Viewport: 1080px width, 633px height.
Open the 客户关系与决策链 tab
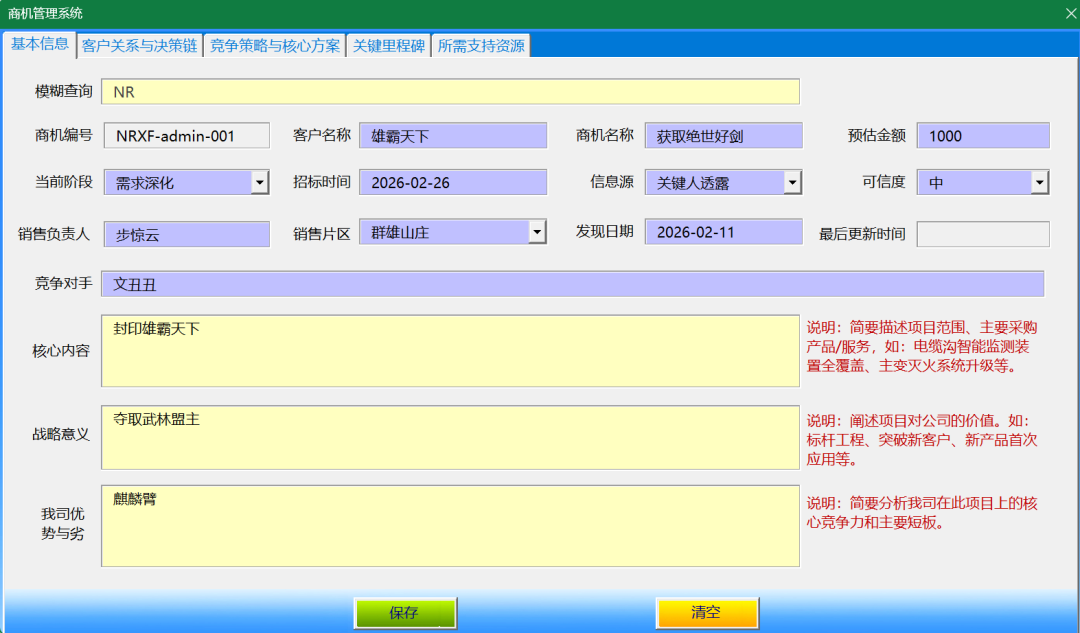(x=140, y=45)
